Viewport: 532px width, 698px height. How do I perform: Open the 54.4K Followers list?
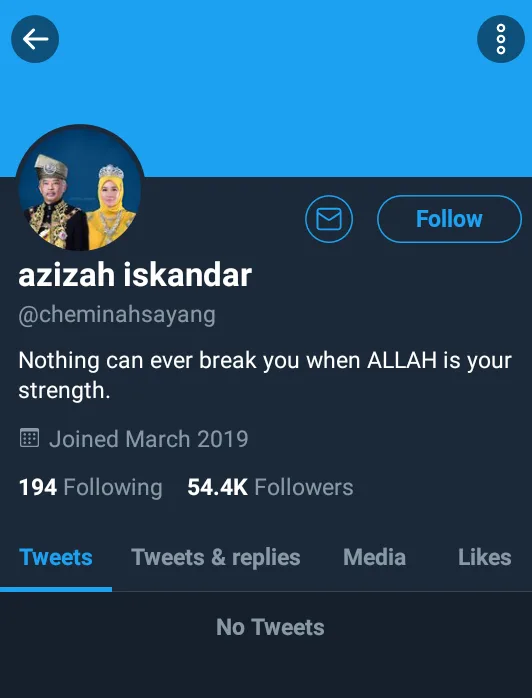point(270,487)
